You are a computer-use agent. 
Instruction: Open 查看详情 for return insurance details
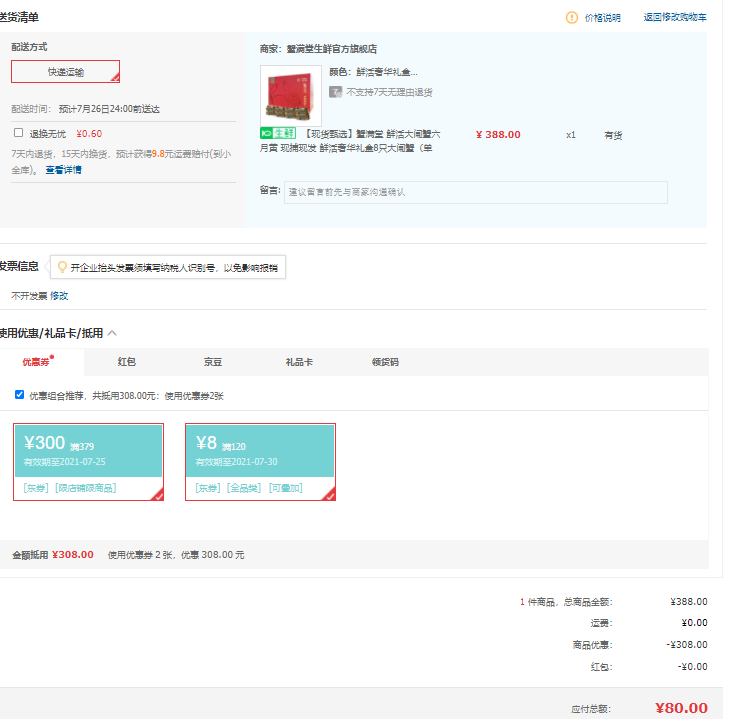[x=63, y=170]
